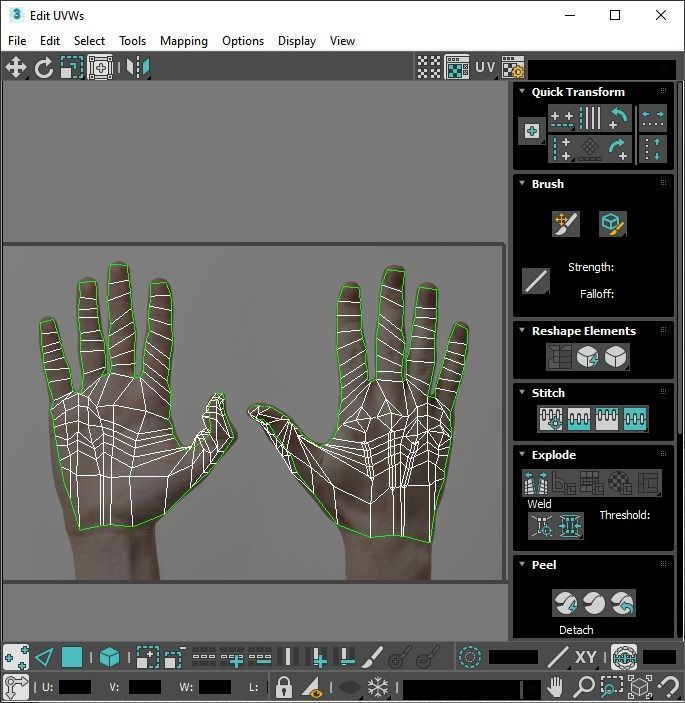Click the Relax custom cube icon
Viewport: 685px width, 703px height.
(616, 357)
